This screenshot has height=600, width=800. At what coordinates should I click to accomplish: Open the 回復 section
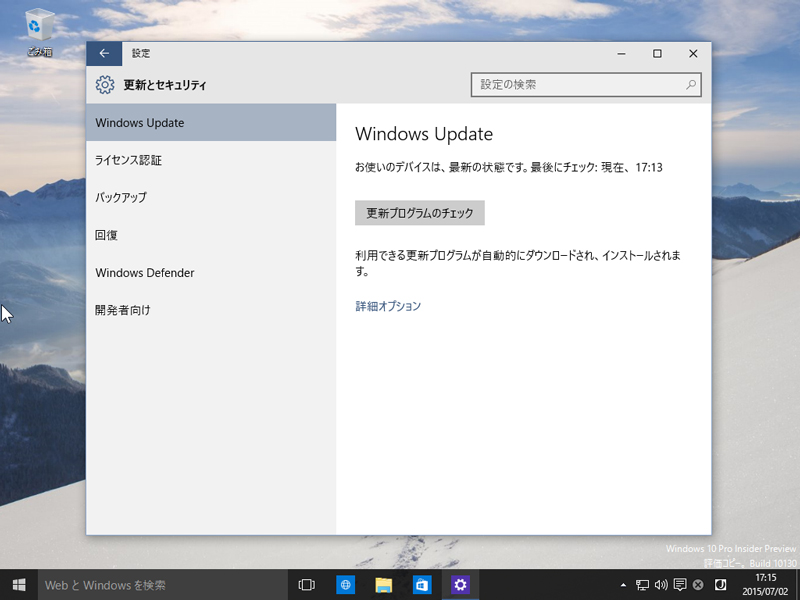coord(211,235)
